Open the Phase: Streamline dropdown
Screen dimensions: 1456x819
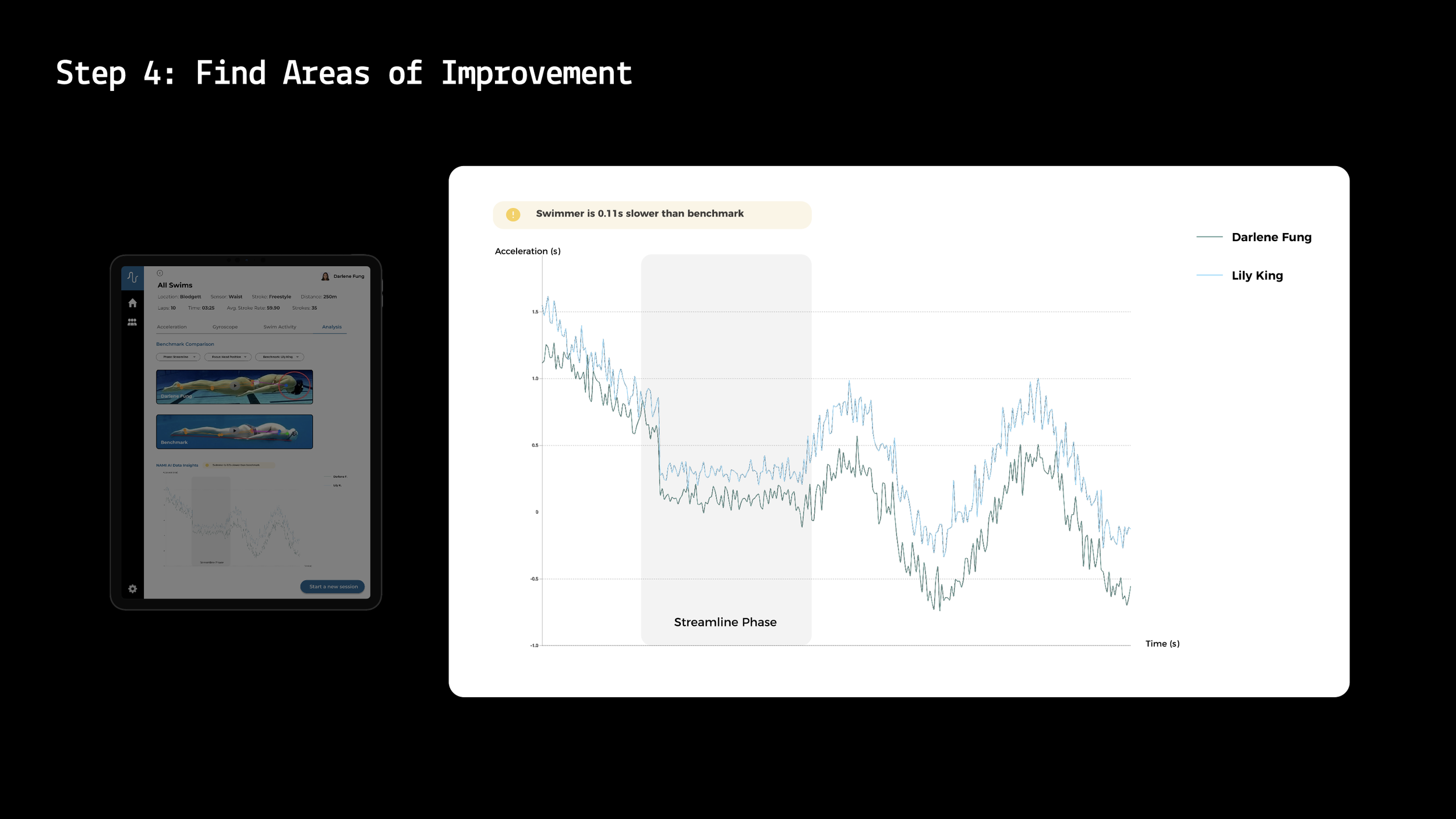click(x=178, y=357)
